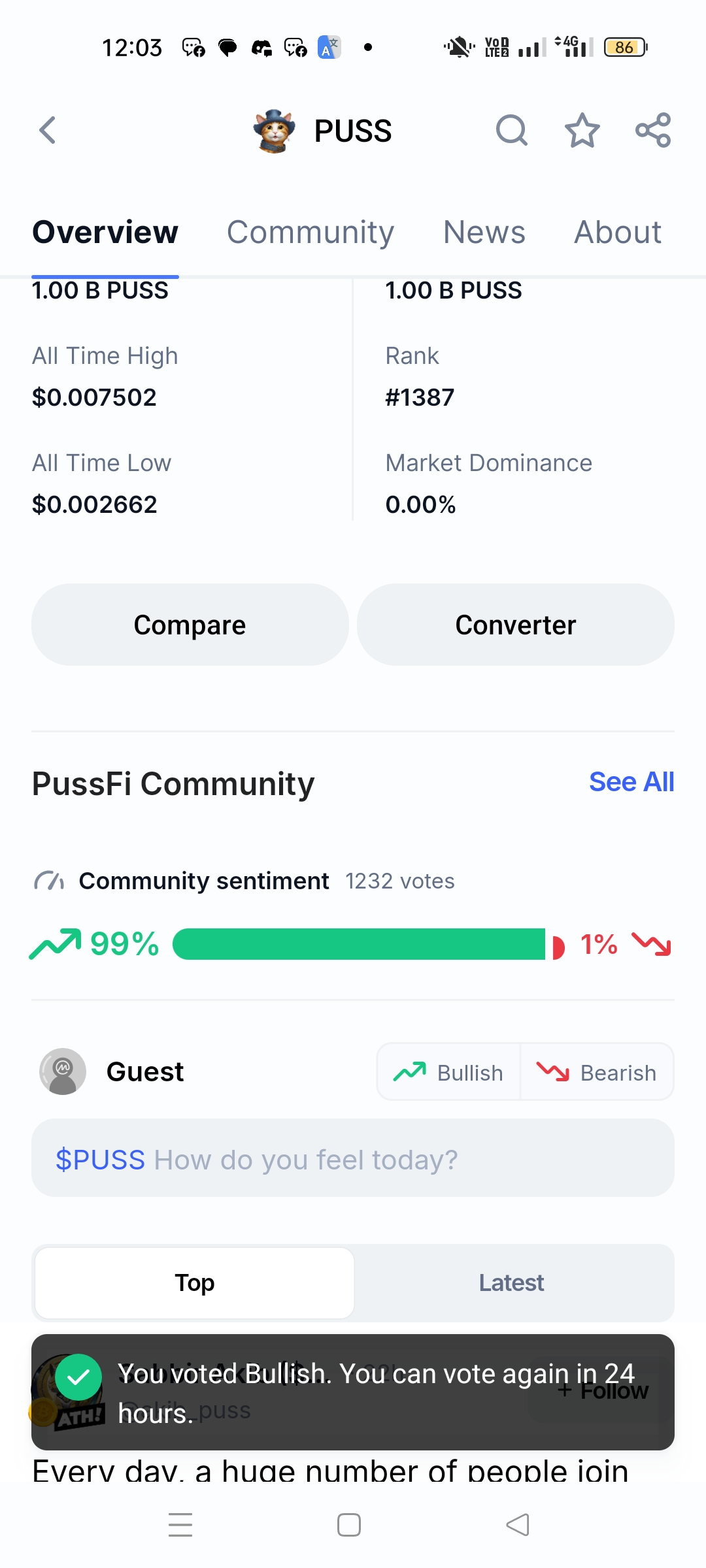The image size is (706, 1568).
Task: Switch to the Community tab
Action: (x=311, y=233)
